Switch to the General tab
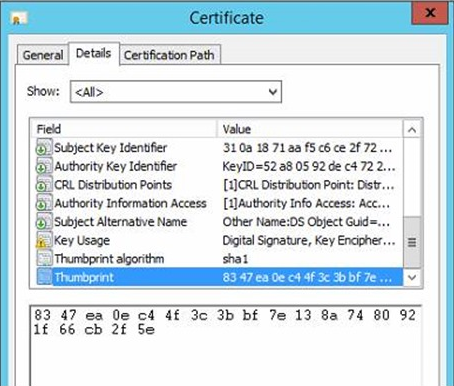The height and width of the screenshot is (386, 454). [43, 55]
